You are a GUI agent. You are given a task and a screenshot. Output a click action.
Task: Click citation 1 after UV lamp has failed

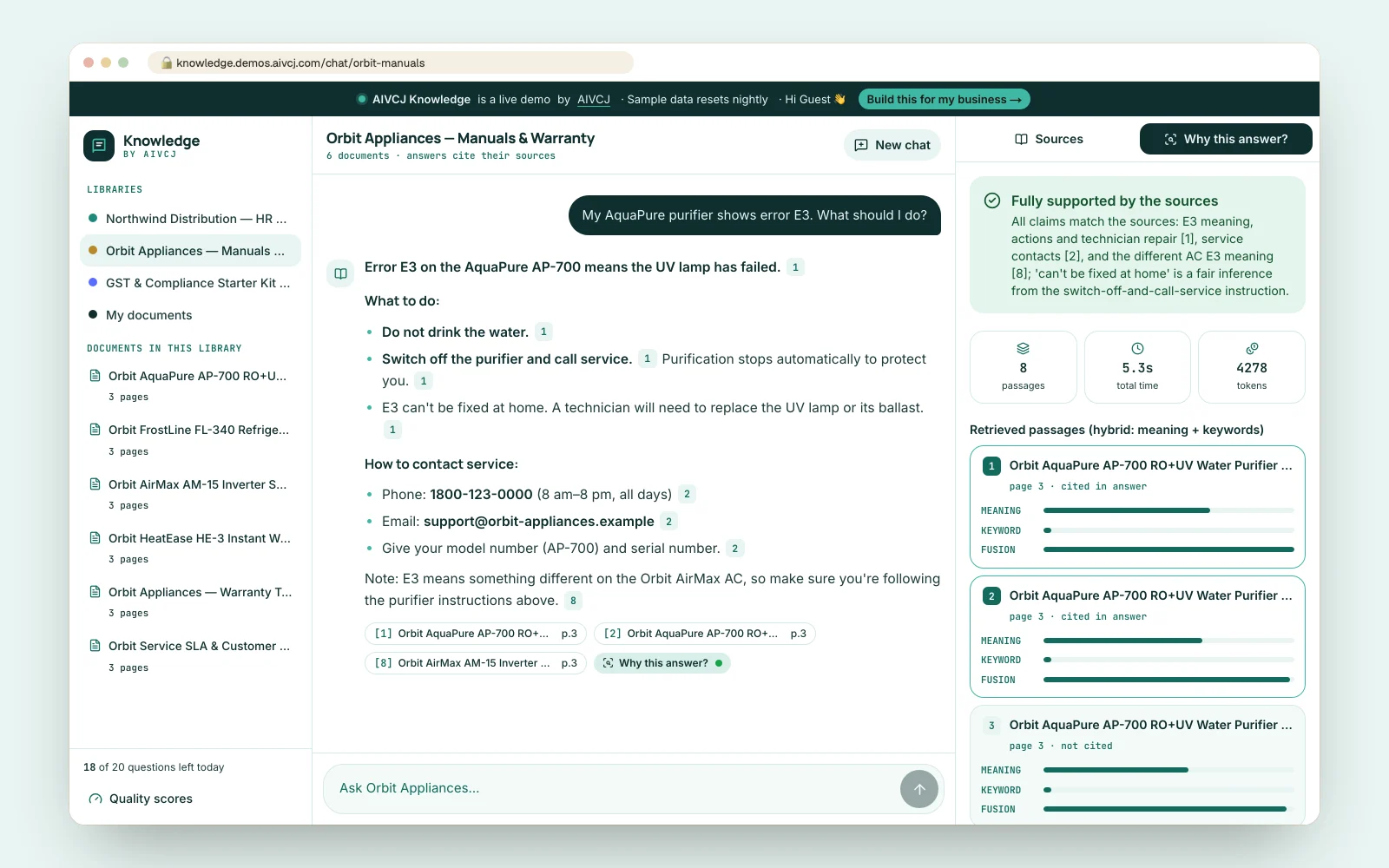[795, 267]
